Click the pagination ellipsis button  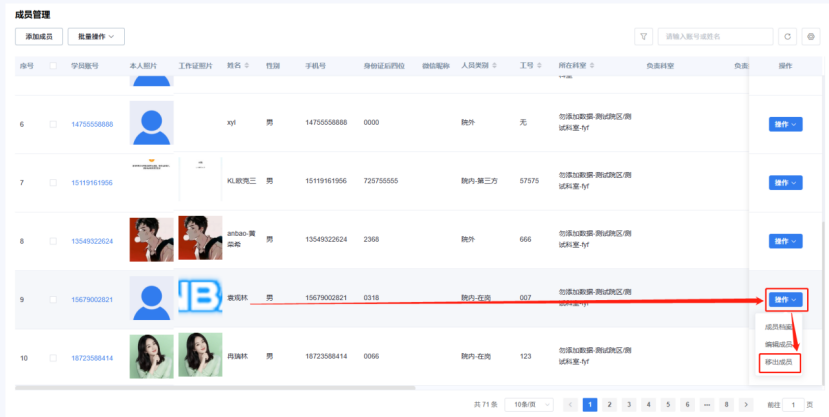pos(707,405)
